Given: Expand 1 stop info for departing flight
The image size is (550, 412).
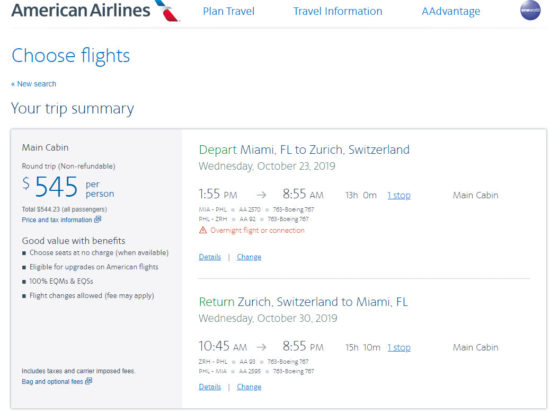Looking at the screenshot, I should [399, 195].
